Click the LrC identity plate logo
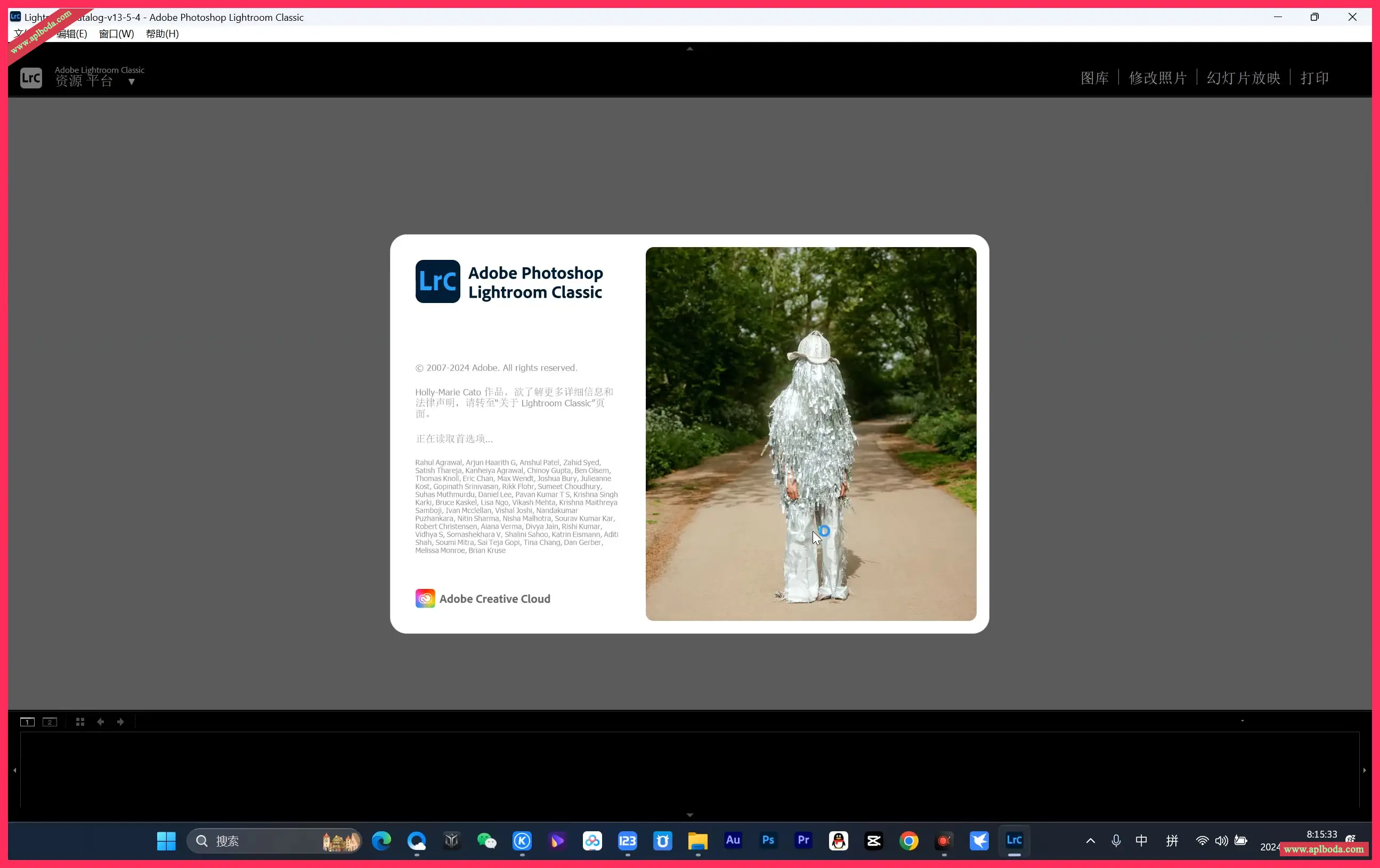1380x868 pixels. tap(31, 77)
